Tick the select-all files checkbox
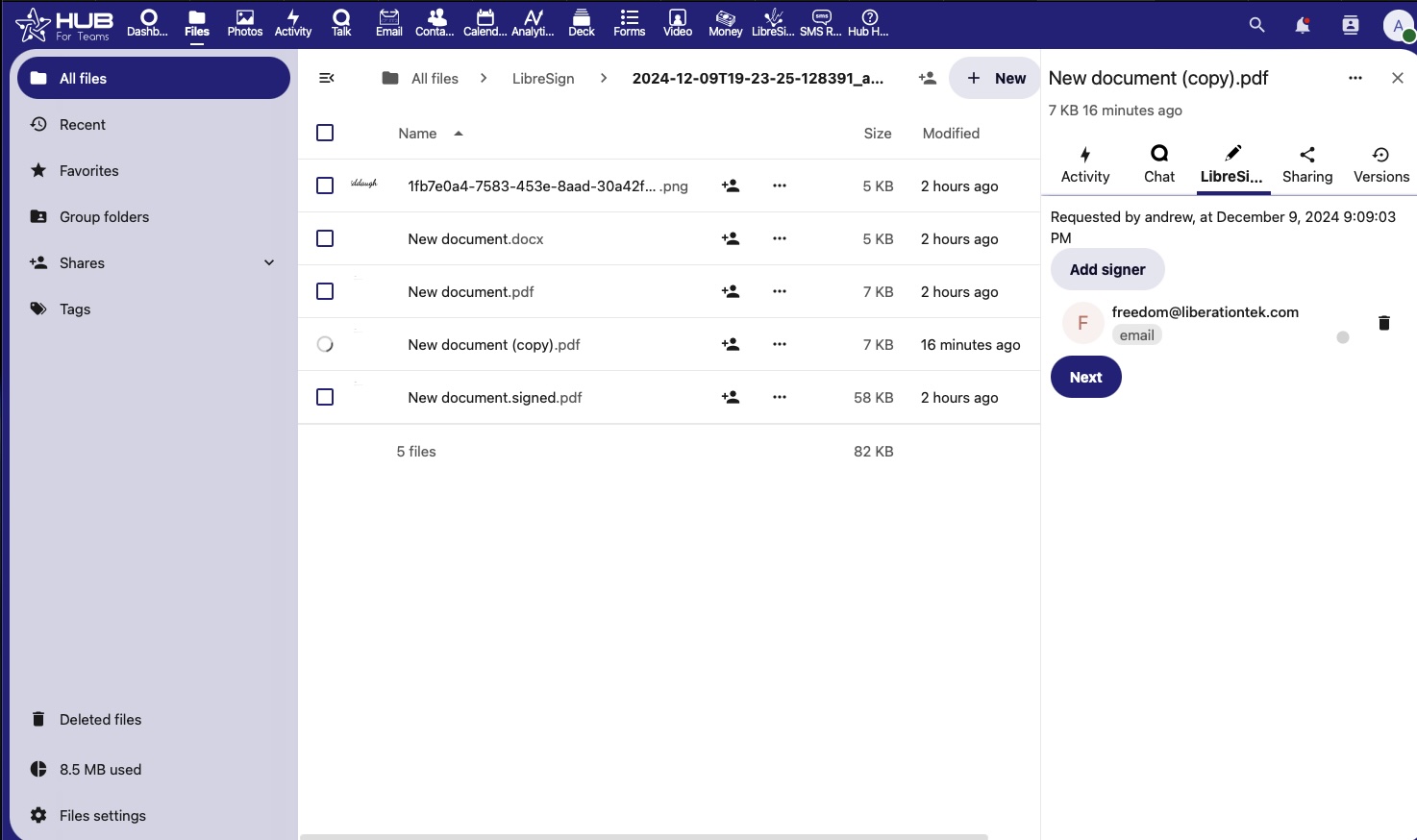1417x840 pixels. [x=325, y=133]
